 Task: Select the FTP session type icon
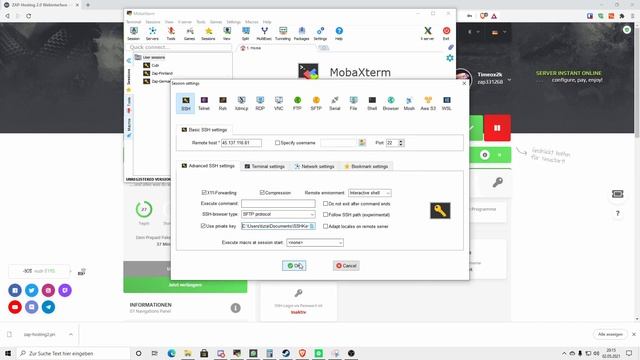297,103
